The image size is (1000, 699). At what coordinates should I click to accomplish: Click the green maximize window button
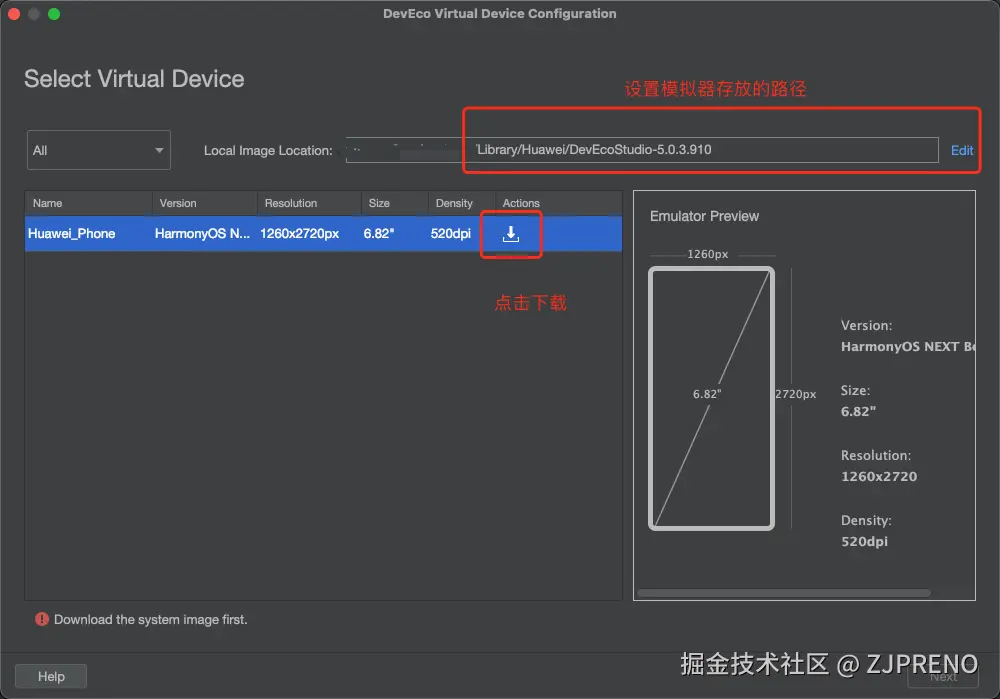(x=54, y=13)
